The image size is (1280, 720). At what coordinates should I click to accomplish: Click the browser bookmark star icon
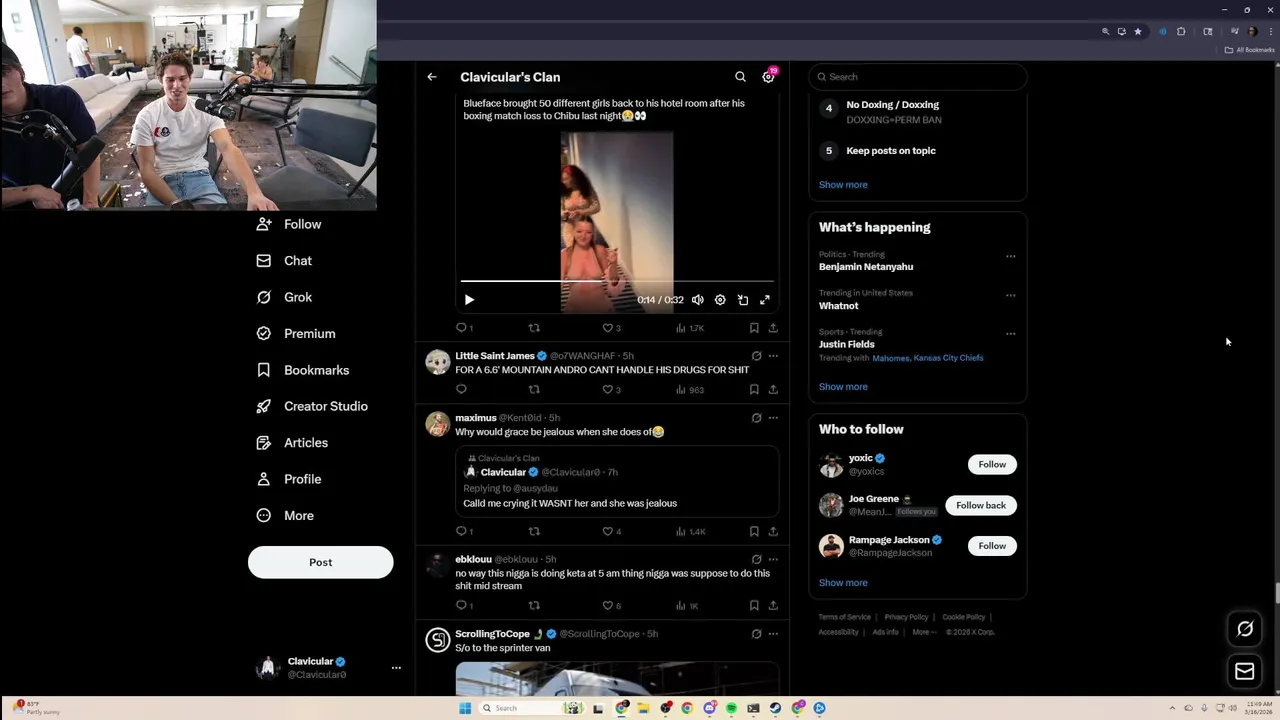(1137, 31)
